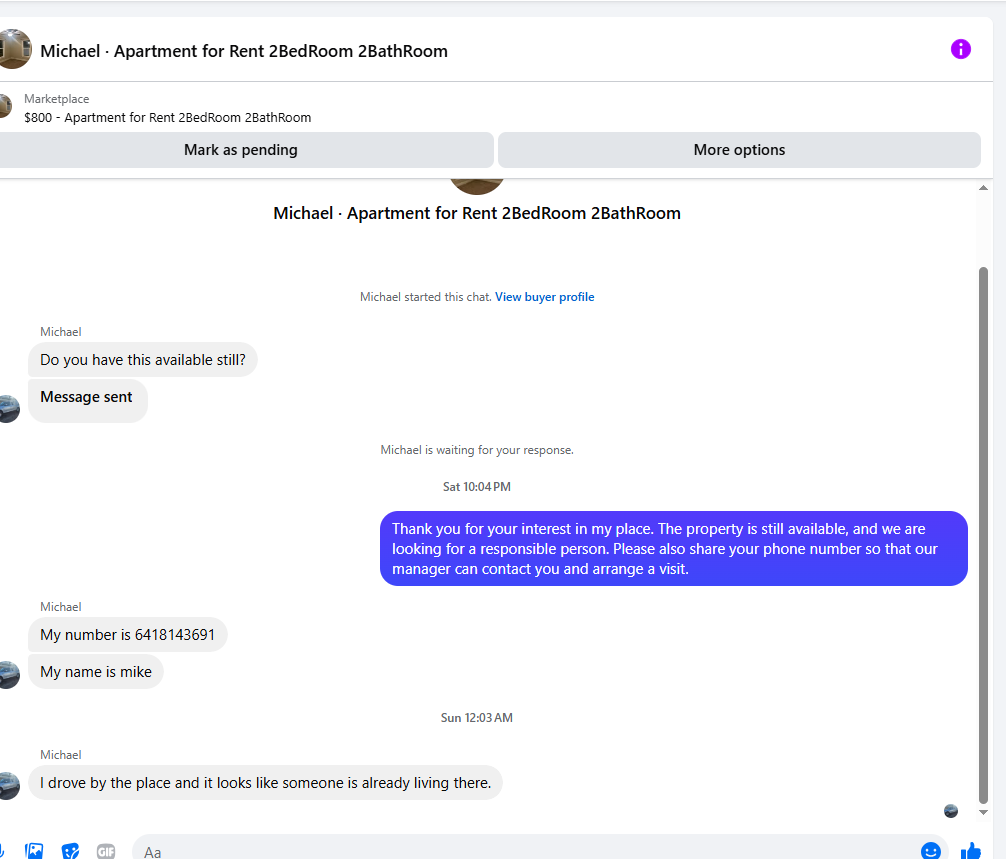Open the View buyer profile link
1006x859 pixels.
tap(544, 296)
